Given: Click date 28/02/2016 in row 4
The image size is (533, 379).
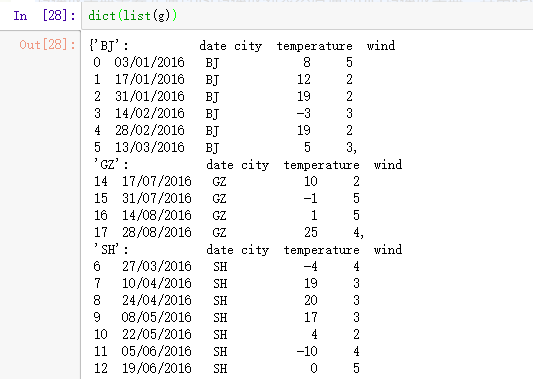Looking at the screenshot, I should (x=149, y=130).
